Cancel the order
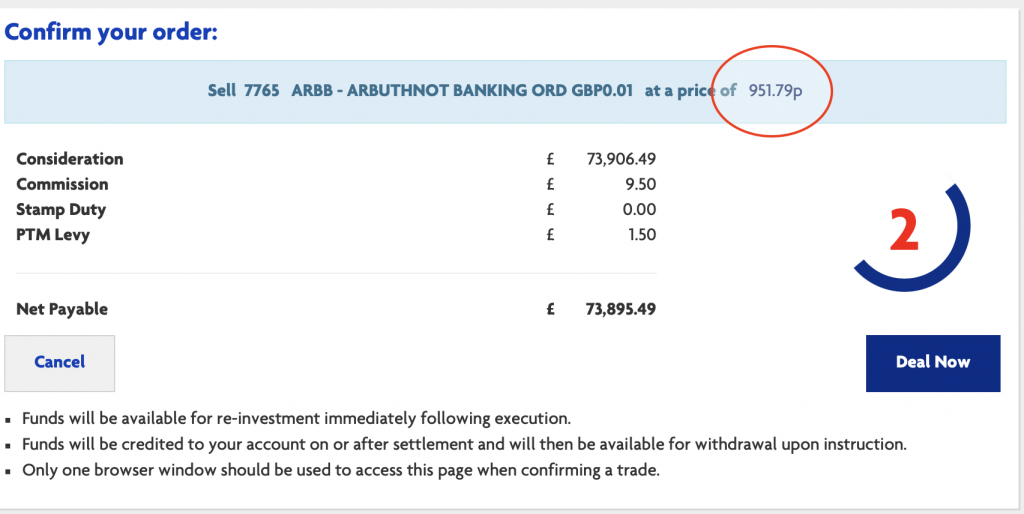 coord(60,362)
